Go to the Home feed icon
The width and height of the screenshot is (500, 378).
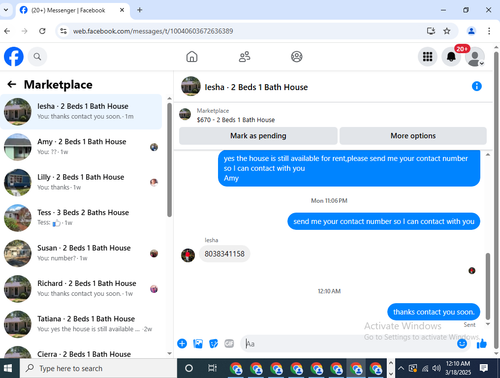point(192,57)
